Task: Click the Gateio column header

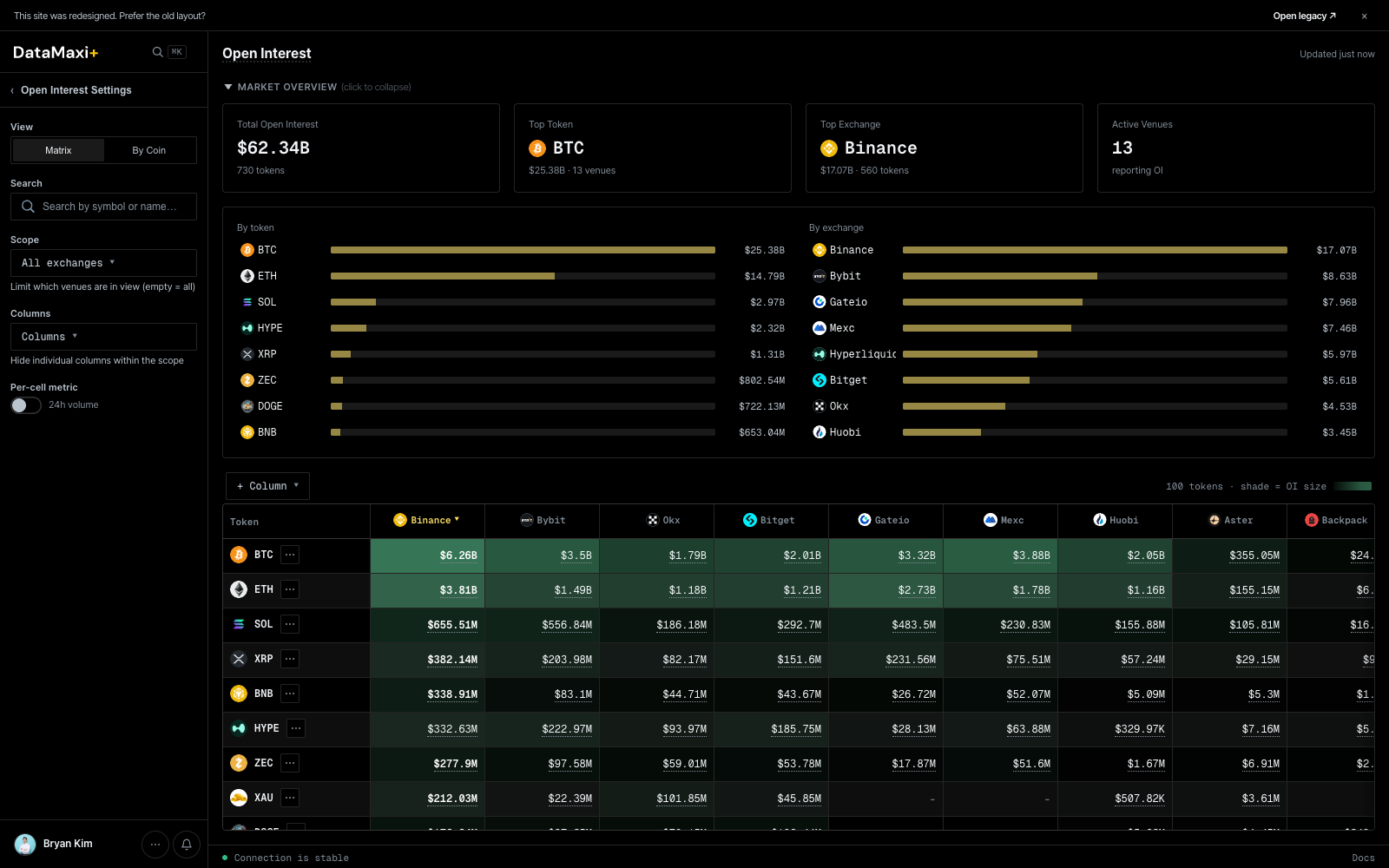Action: click(x=885, y=521)
